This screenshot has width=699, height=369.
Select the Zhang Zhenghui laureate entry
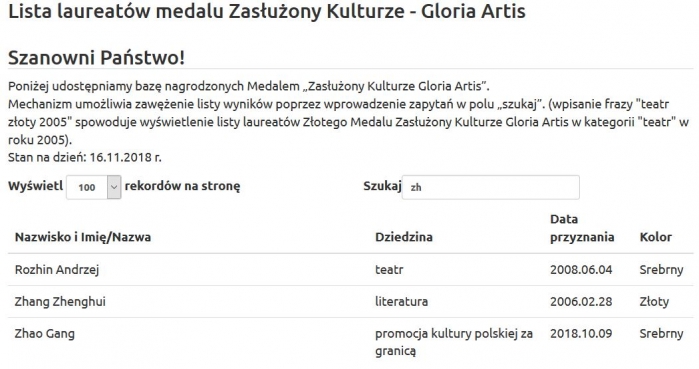click(x=60, y=302)
